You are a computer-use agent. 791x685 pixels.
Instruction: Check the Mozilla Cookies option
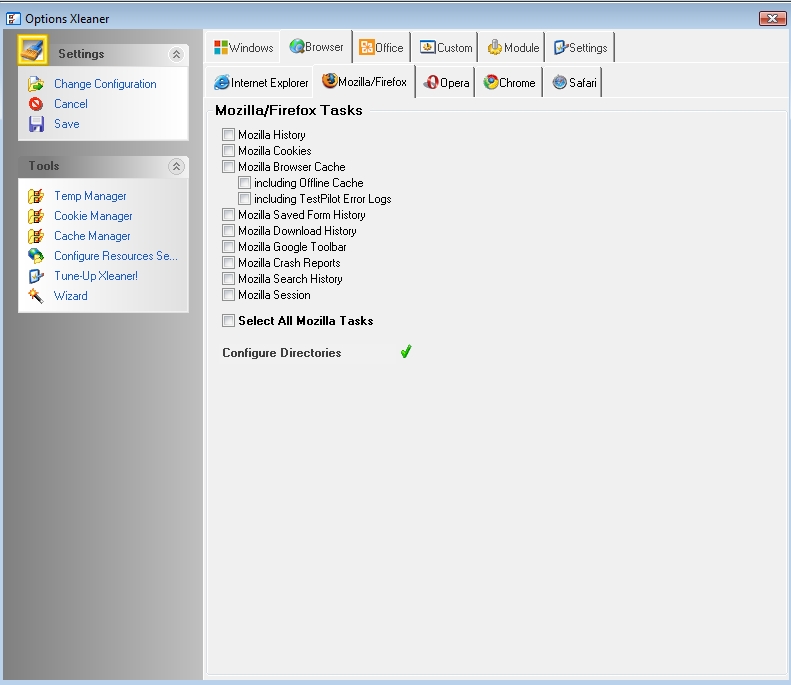(x=229, y=151)
